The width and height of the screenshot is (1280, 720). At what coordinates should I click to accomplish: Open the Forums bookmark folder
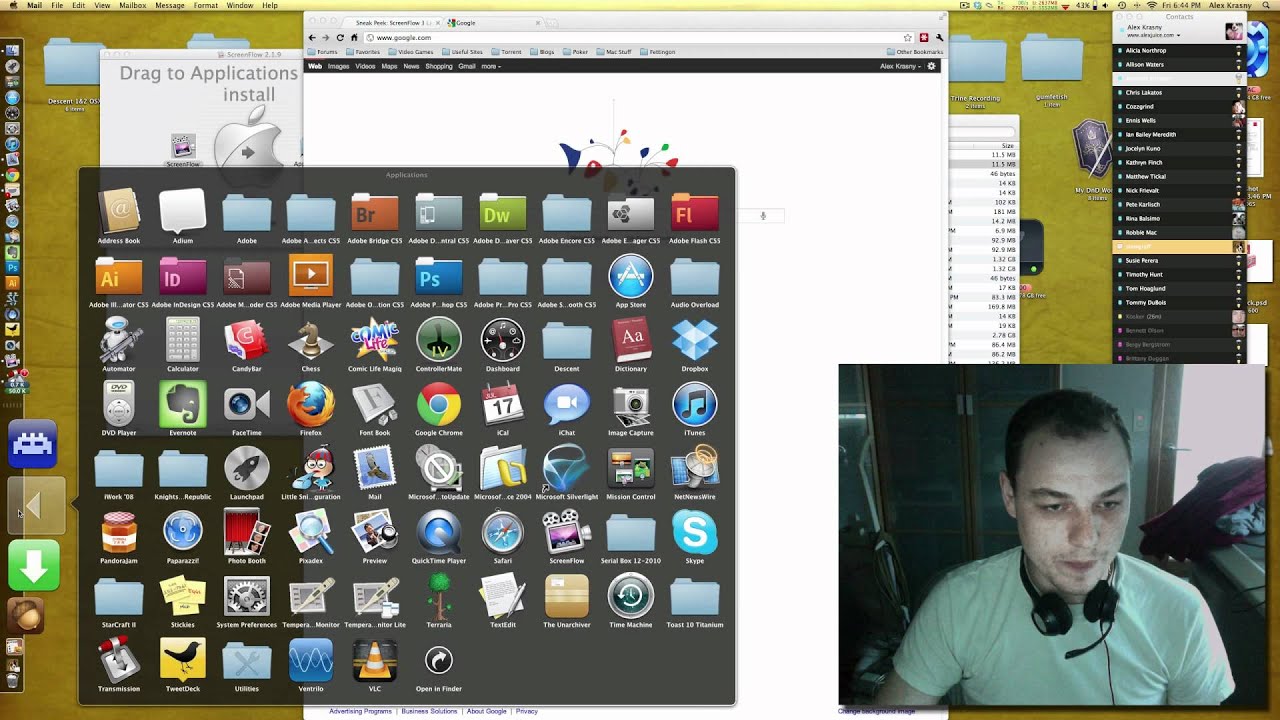click(x=322, y=51)
